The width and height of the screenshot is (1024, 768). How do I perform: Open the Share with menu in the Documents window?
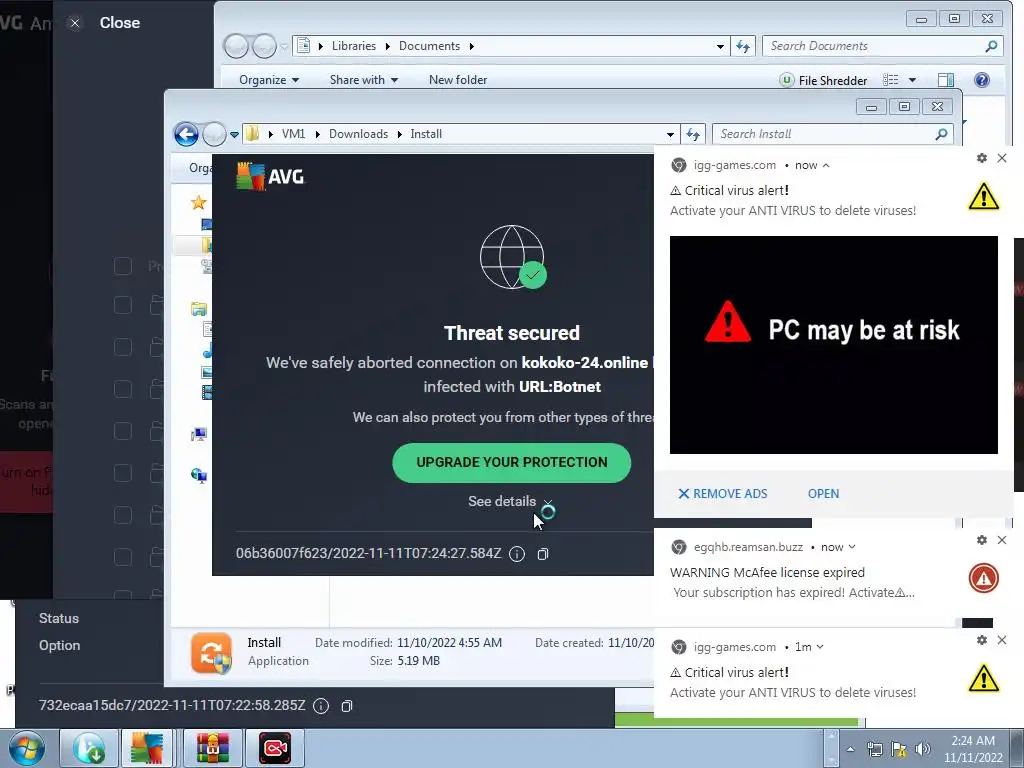coord(364,80)
